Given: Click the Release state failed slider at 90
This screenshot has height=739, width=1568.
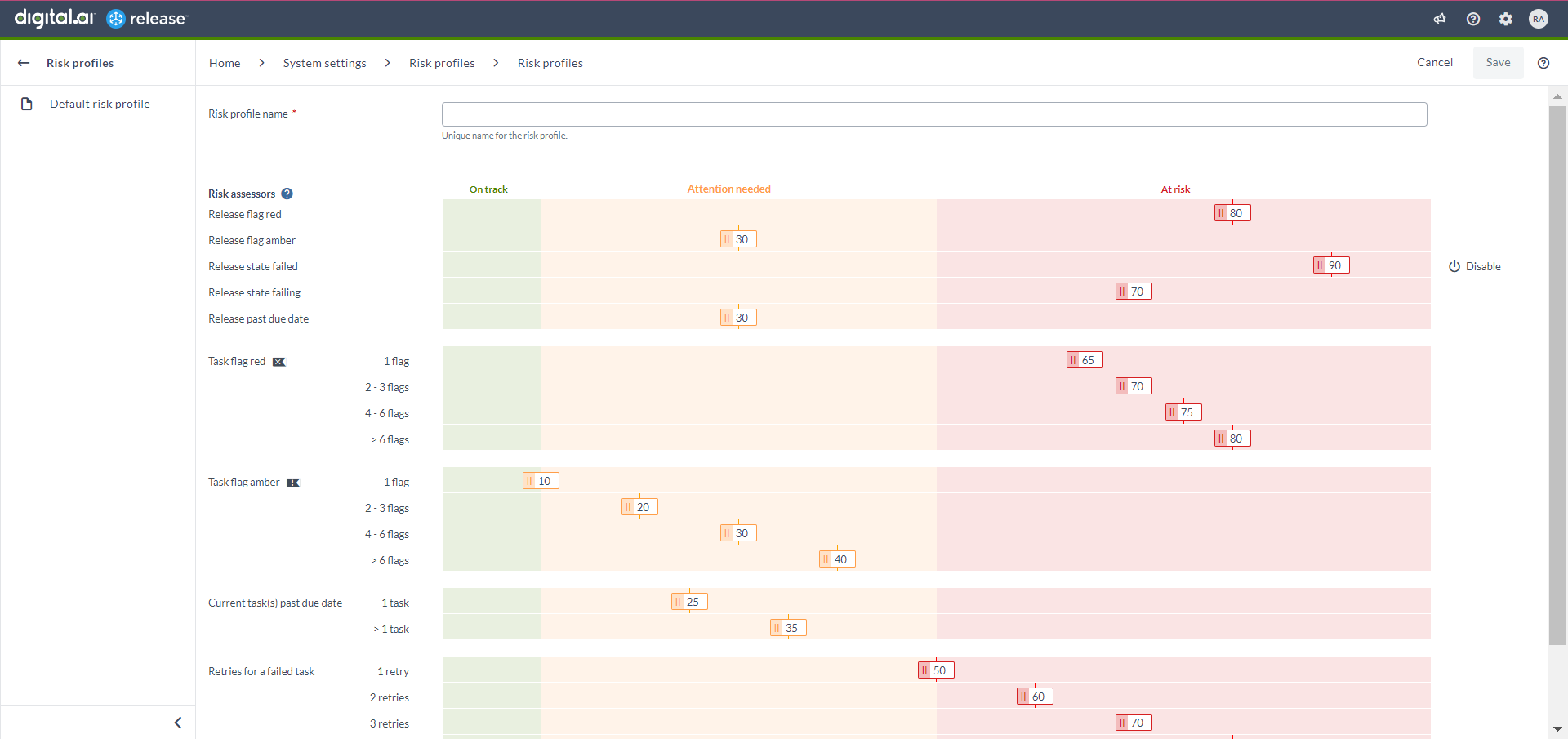Looking at the screenshot, I should point(1331,265).
